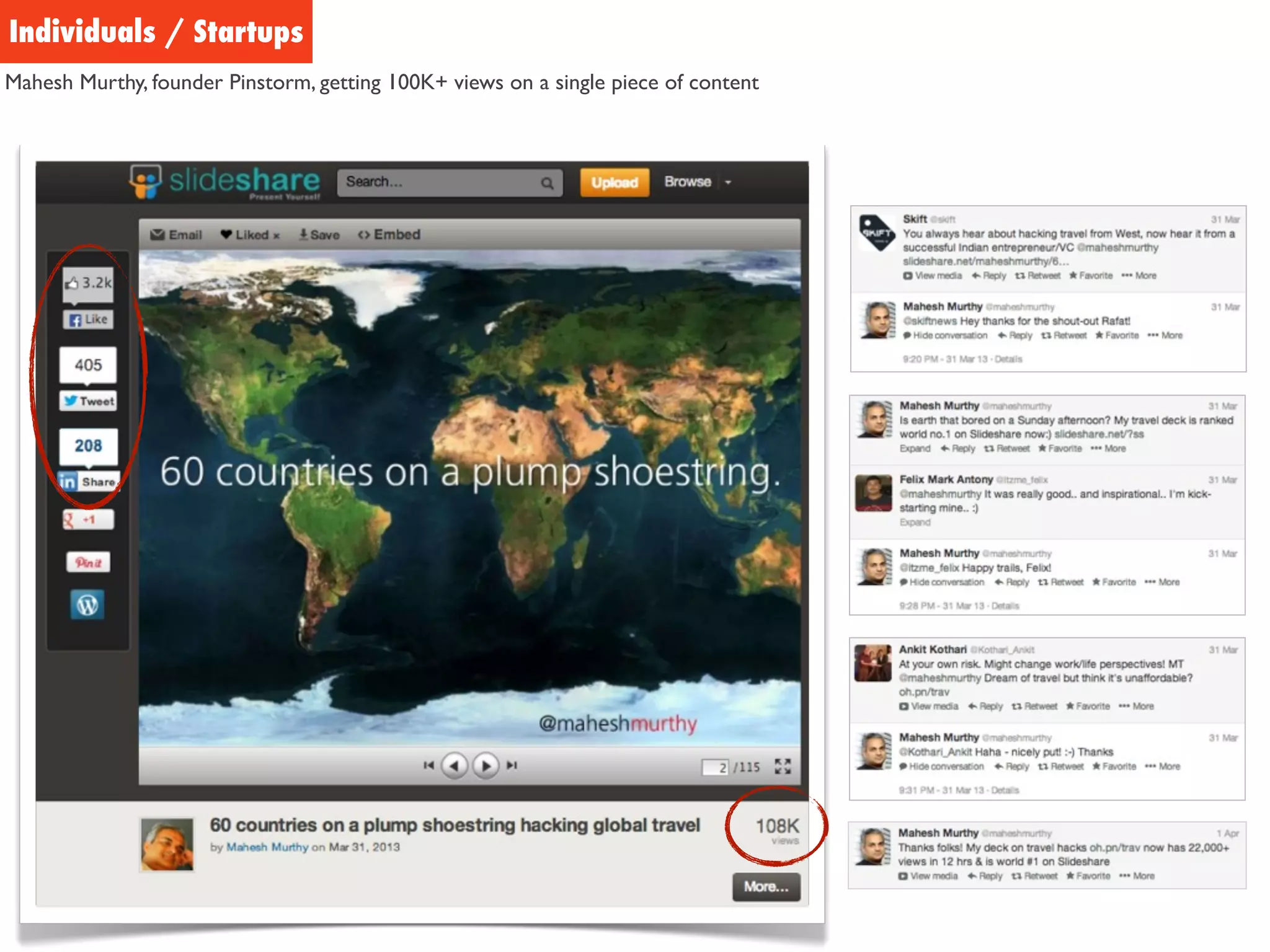
Task: Open Details at 9:20 PM tweet
Action: [1008, 359]
